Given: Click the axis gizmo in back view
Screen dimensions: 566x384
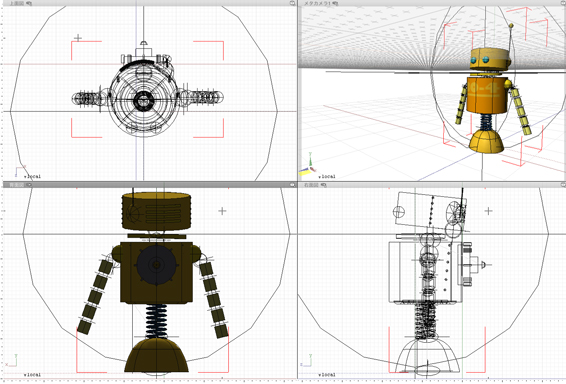Looking at the screenshot, I should 11,360.
